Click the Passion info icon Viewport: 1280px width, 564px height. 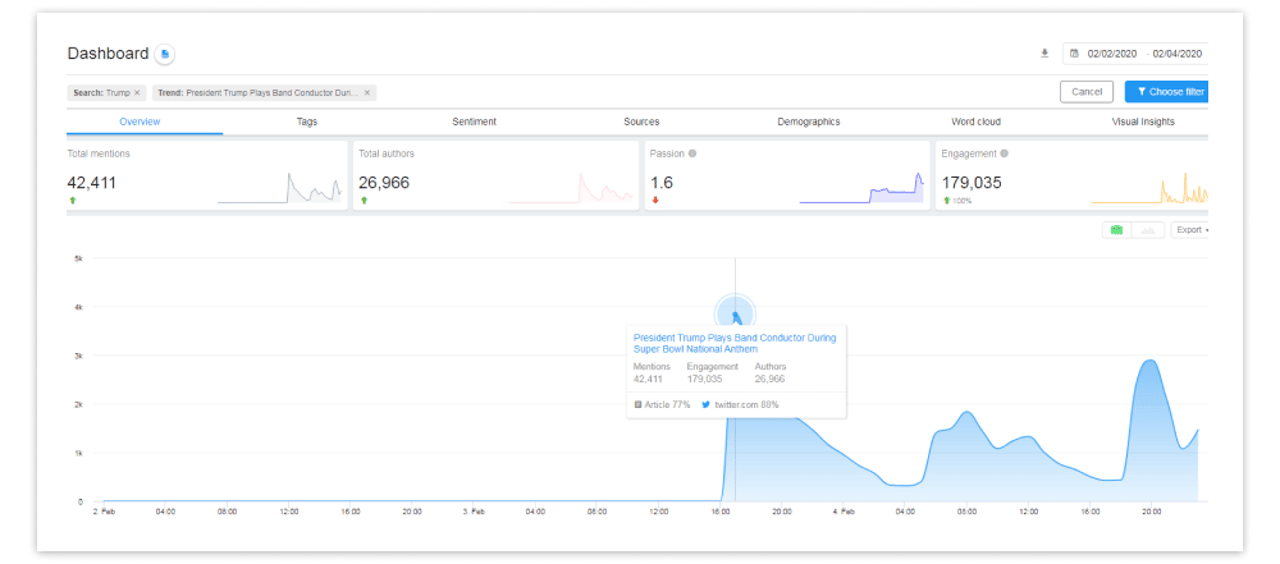(x=692, y=154)
